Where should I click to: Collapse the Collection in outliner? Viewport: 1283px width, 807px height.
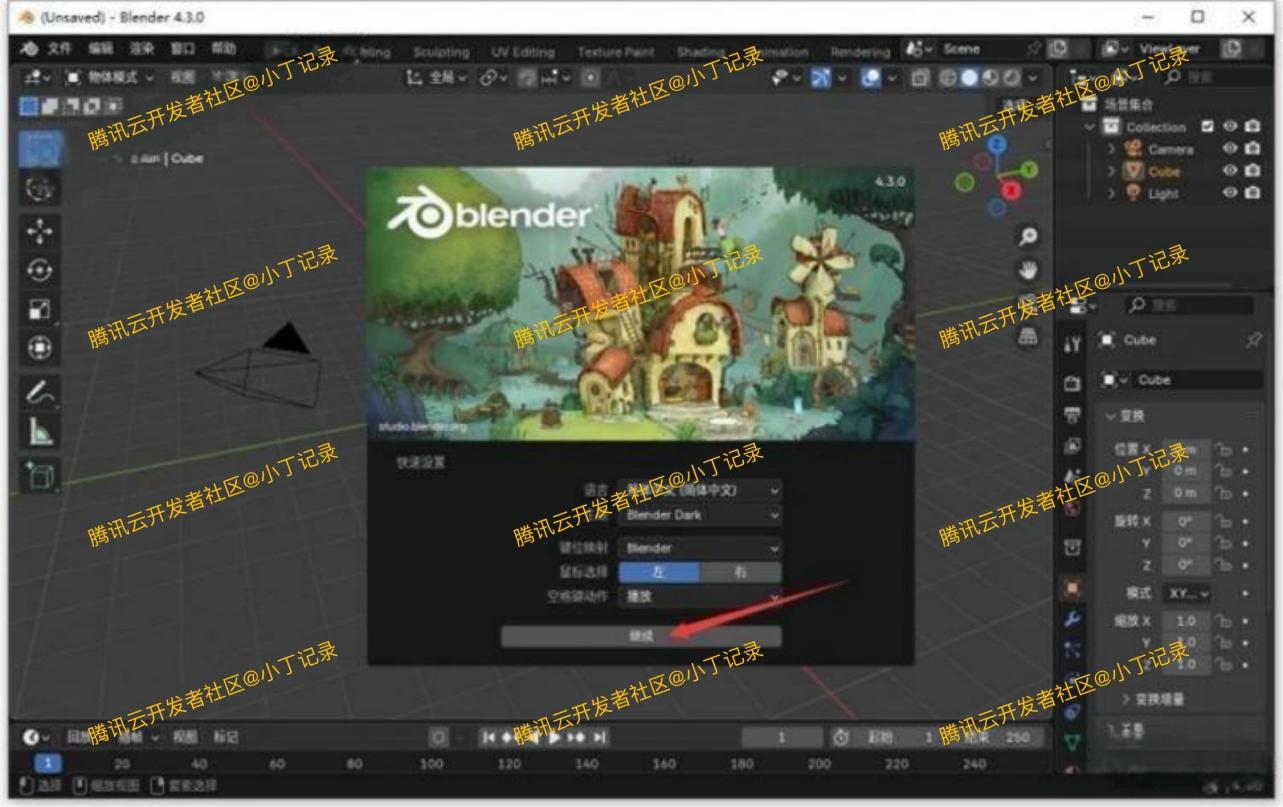point(1090,128)
